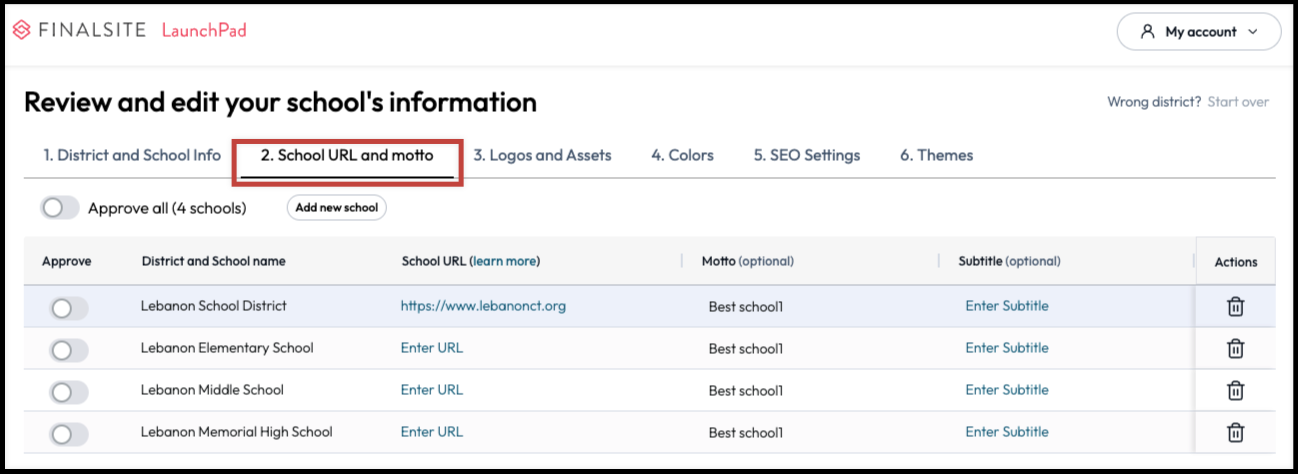Click Enter Subtitle for Lebanon Middle School
The image size is (1298, 474).
[x=1007, y=390]
